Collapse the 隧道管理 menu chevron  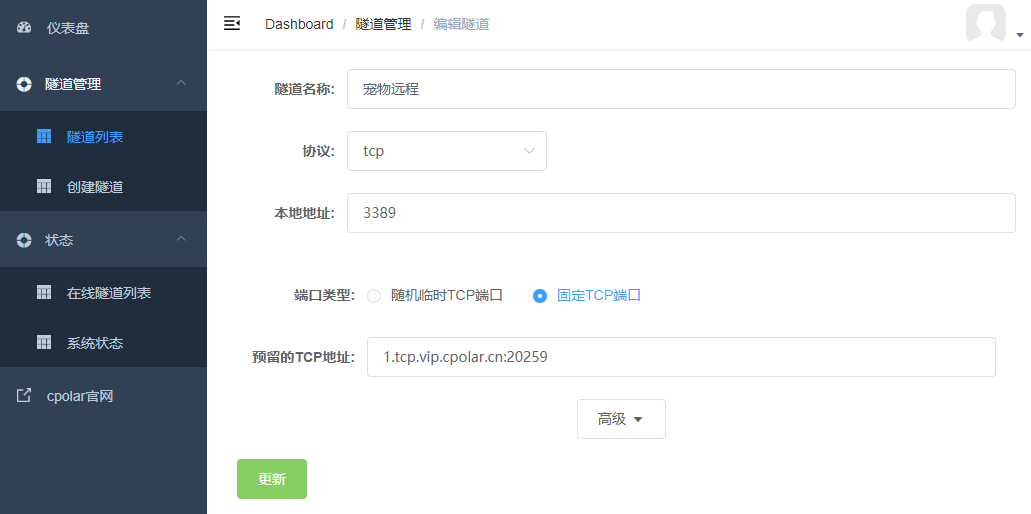pos(182,83)
